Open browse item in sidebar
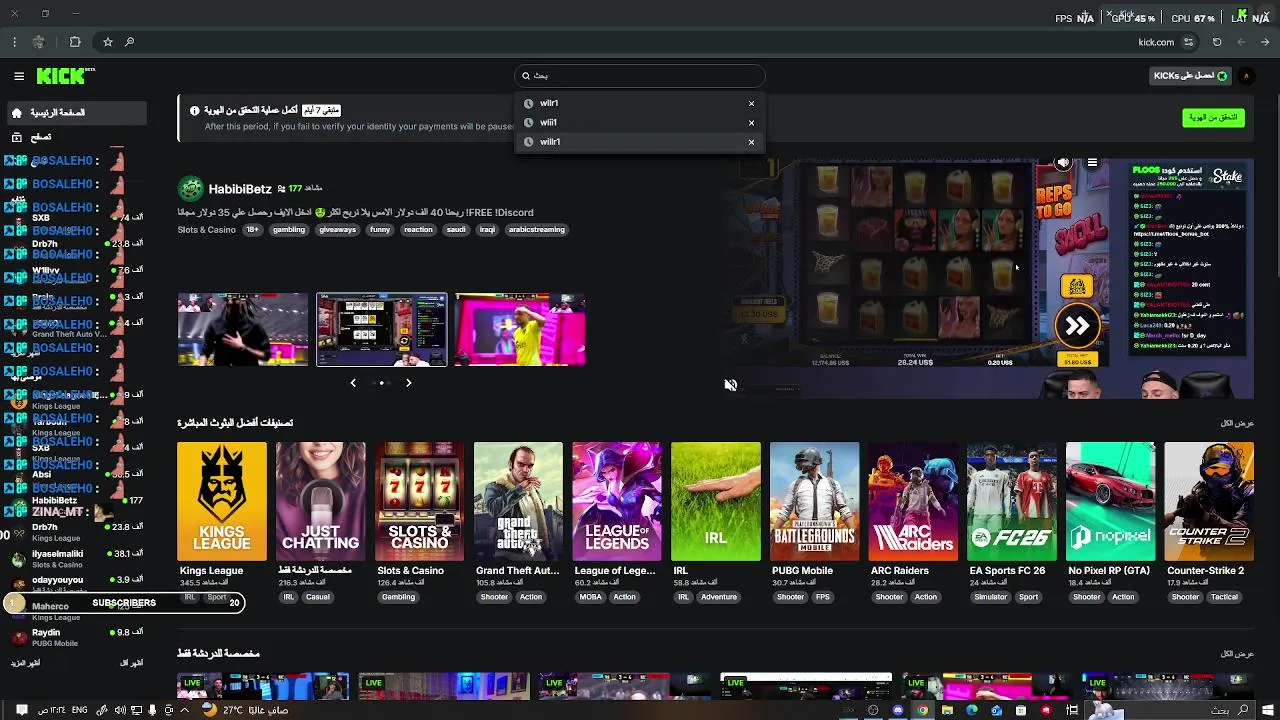The width and height of the screenshot is (1280, 720). 75,137
